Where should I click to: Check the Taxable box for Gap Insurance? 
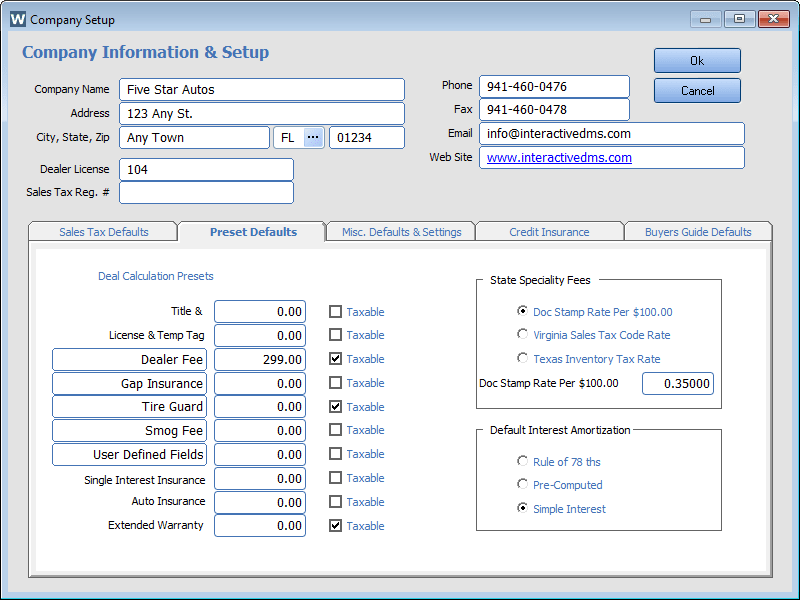[336, 382]
